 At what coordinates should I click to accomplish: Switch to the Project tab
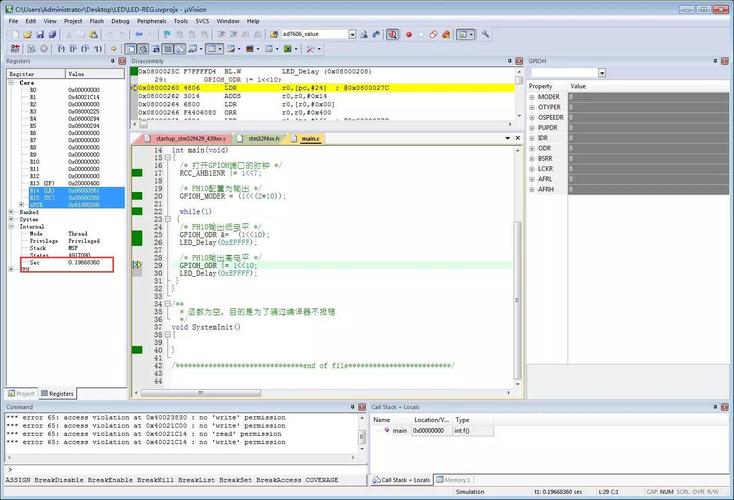click(x=22, y=393)
